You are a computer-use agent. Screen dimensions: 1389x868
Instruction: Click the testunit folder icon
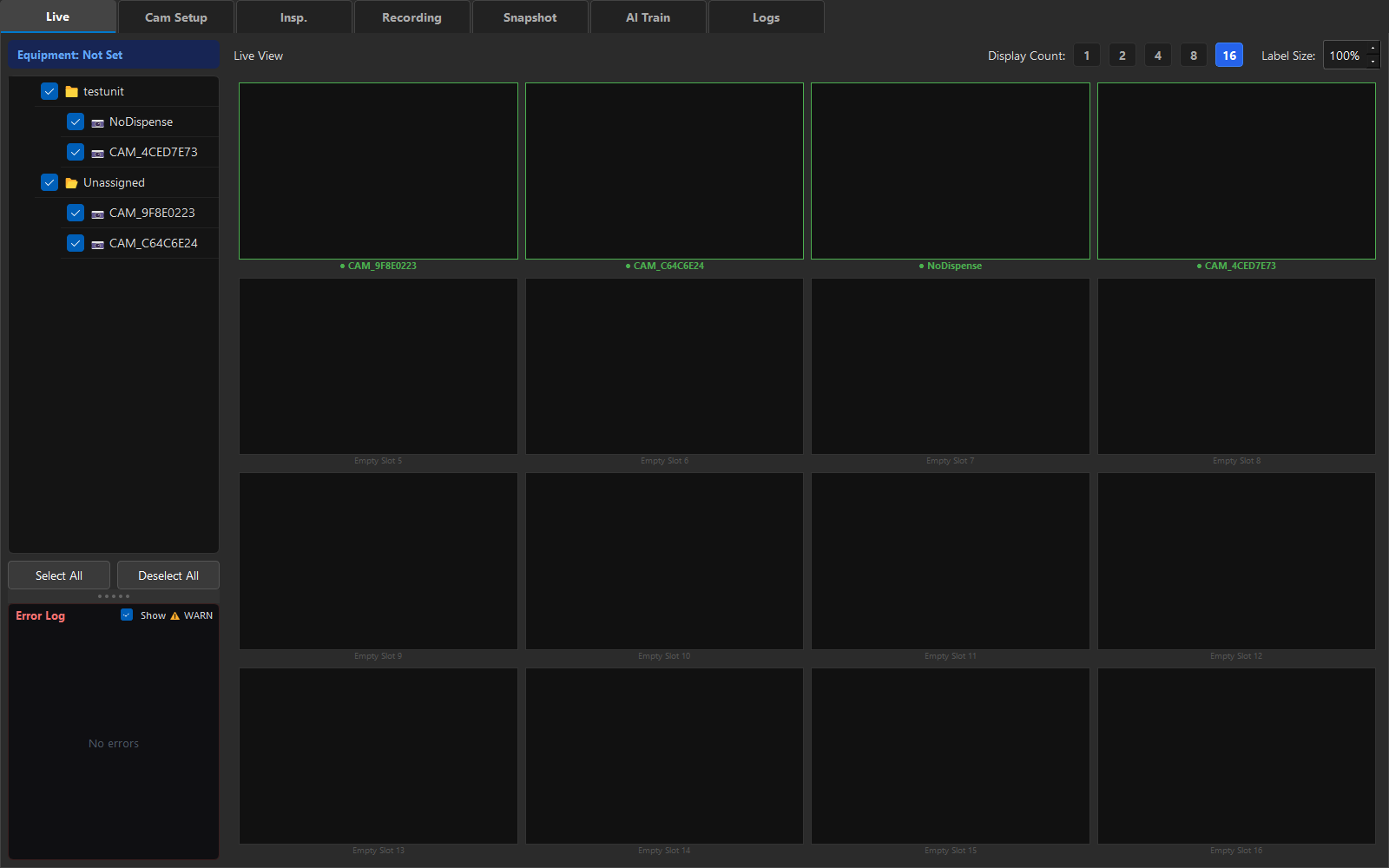tap(72, 91)
